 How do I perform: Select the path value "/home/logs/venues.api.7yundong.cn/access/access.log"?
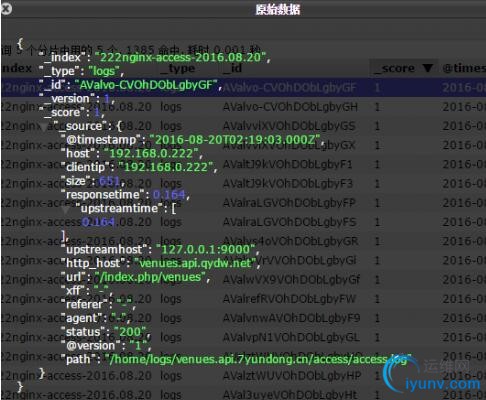258,359
